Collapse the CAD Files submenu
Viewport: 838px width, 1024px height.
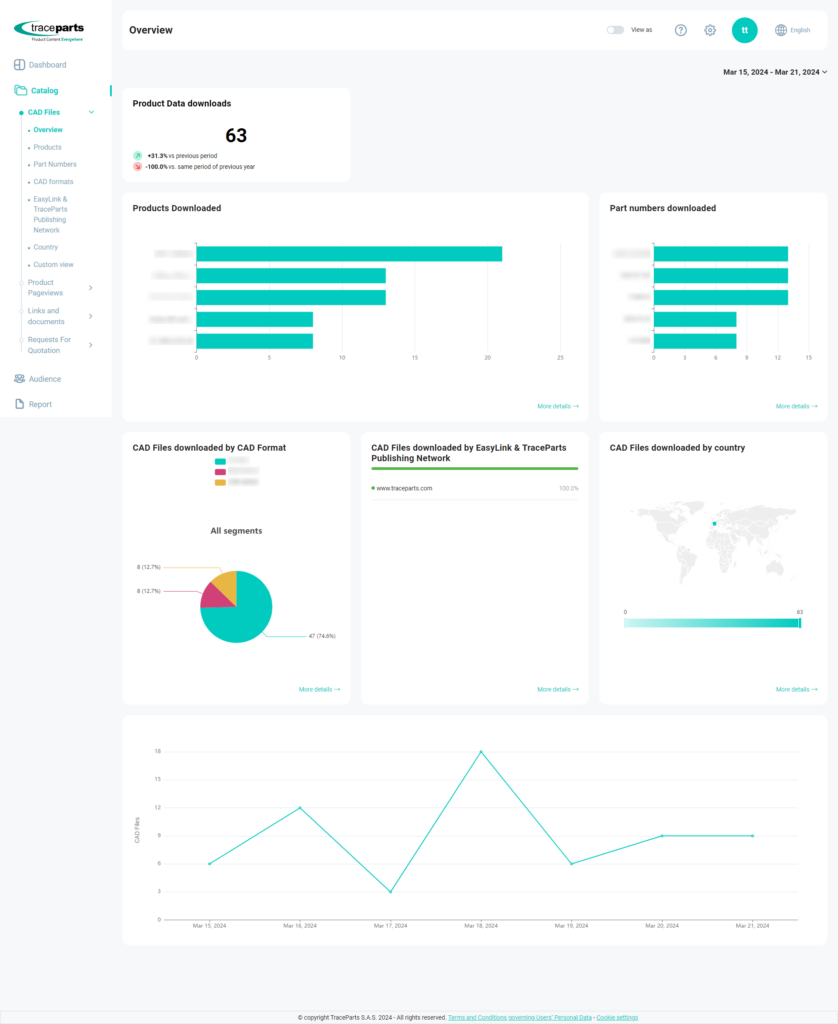(x=91, y=112)
